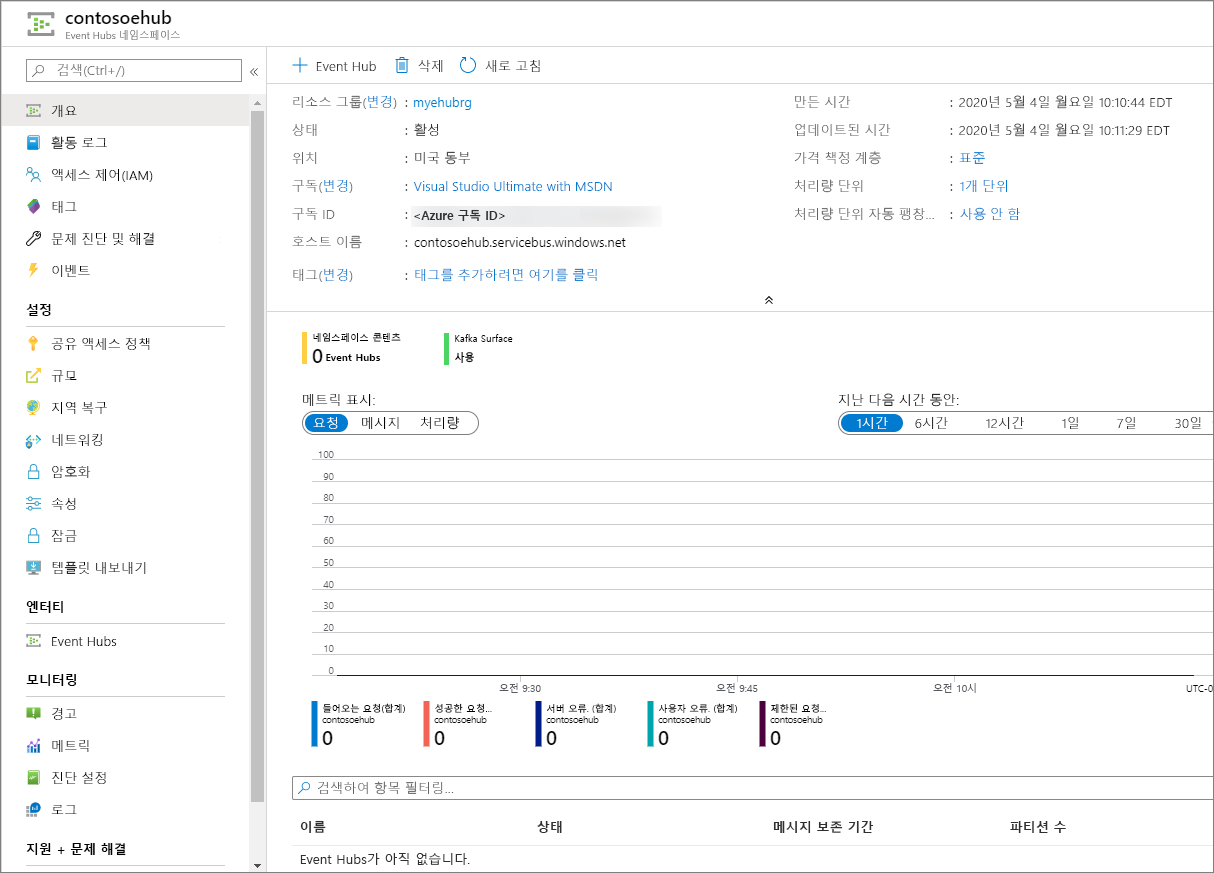Click the 이름 column header
The image size is (1214, 873).
pos(313,827)
